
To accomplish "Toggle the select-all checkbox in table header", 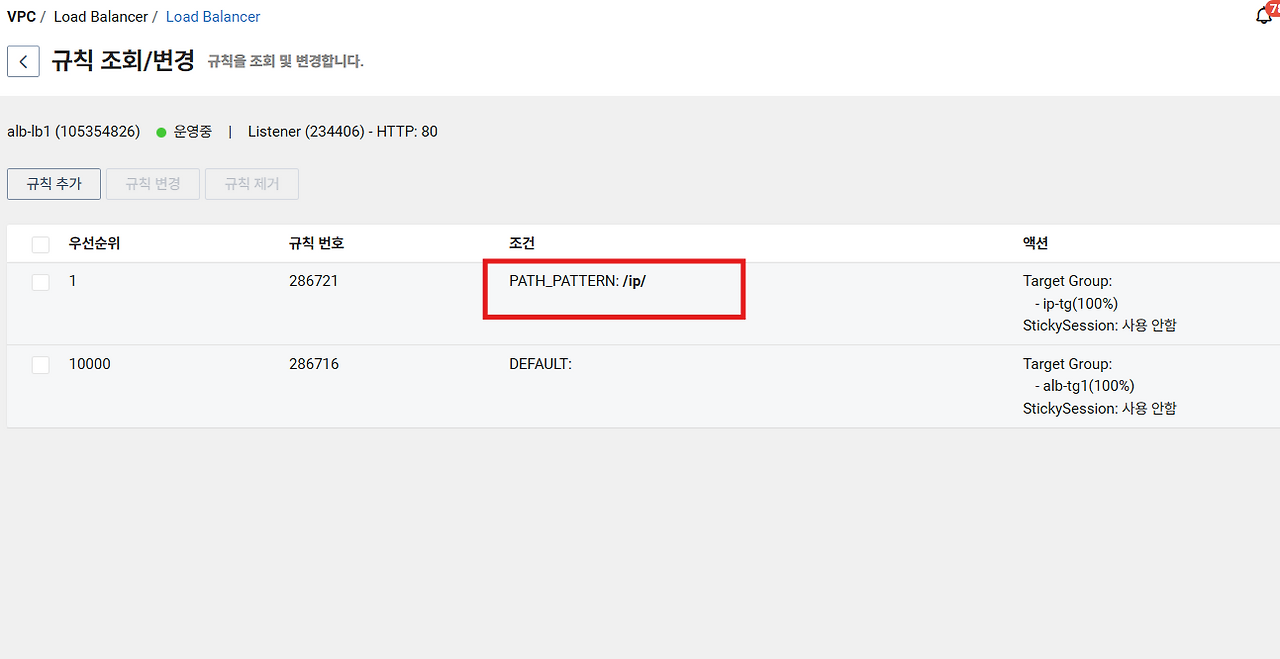I will coord(40,244).
